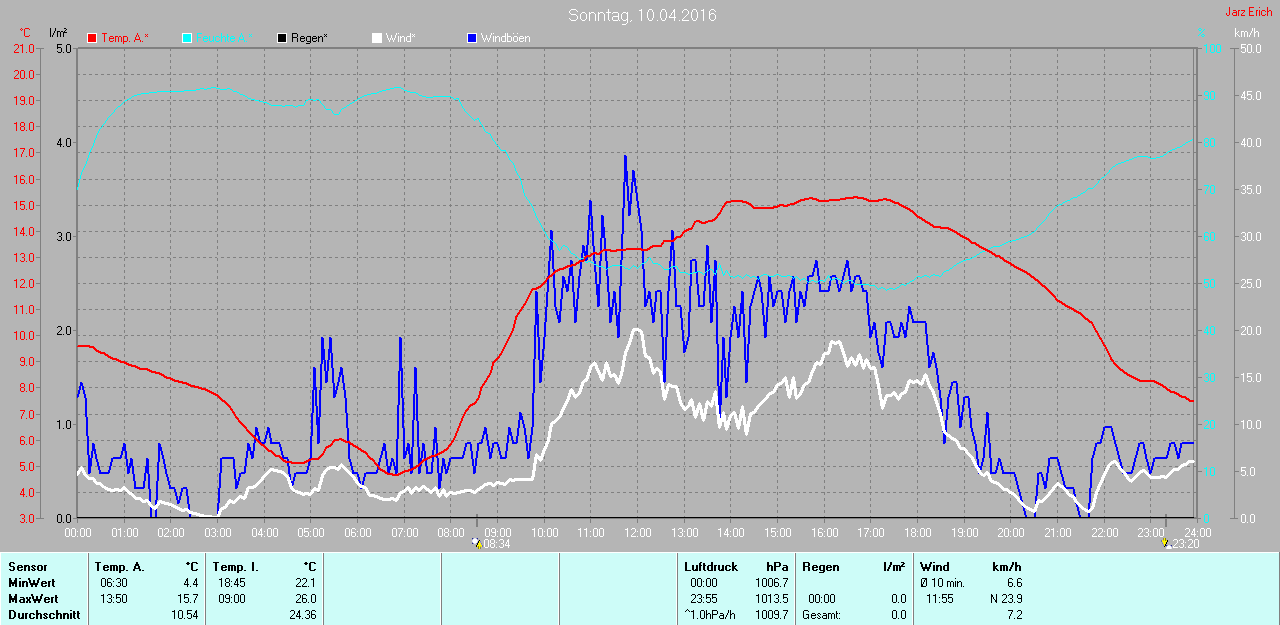Click the Luftdruck average '1009.7'
Screen dimensions: 1280x625
tap(770, 615)
